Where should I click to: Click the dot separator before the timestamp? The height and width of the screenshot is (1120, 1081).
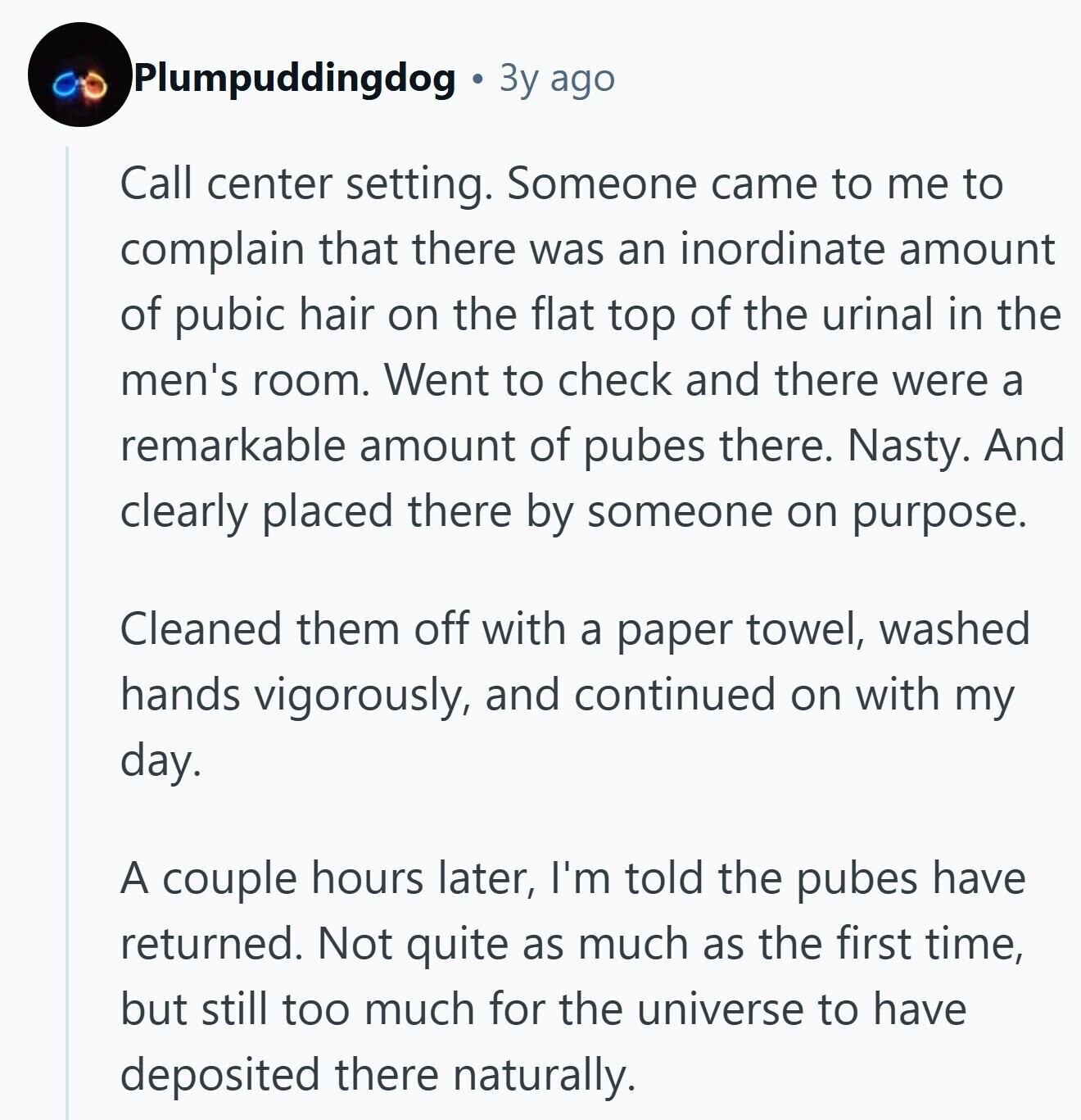click(477, 79)
